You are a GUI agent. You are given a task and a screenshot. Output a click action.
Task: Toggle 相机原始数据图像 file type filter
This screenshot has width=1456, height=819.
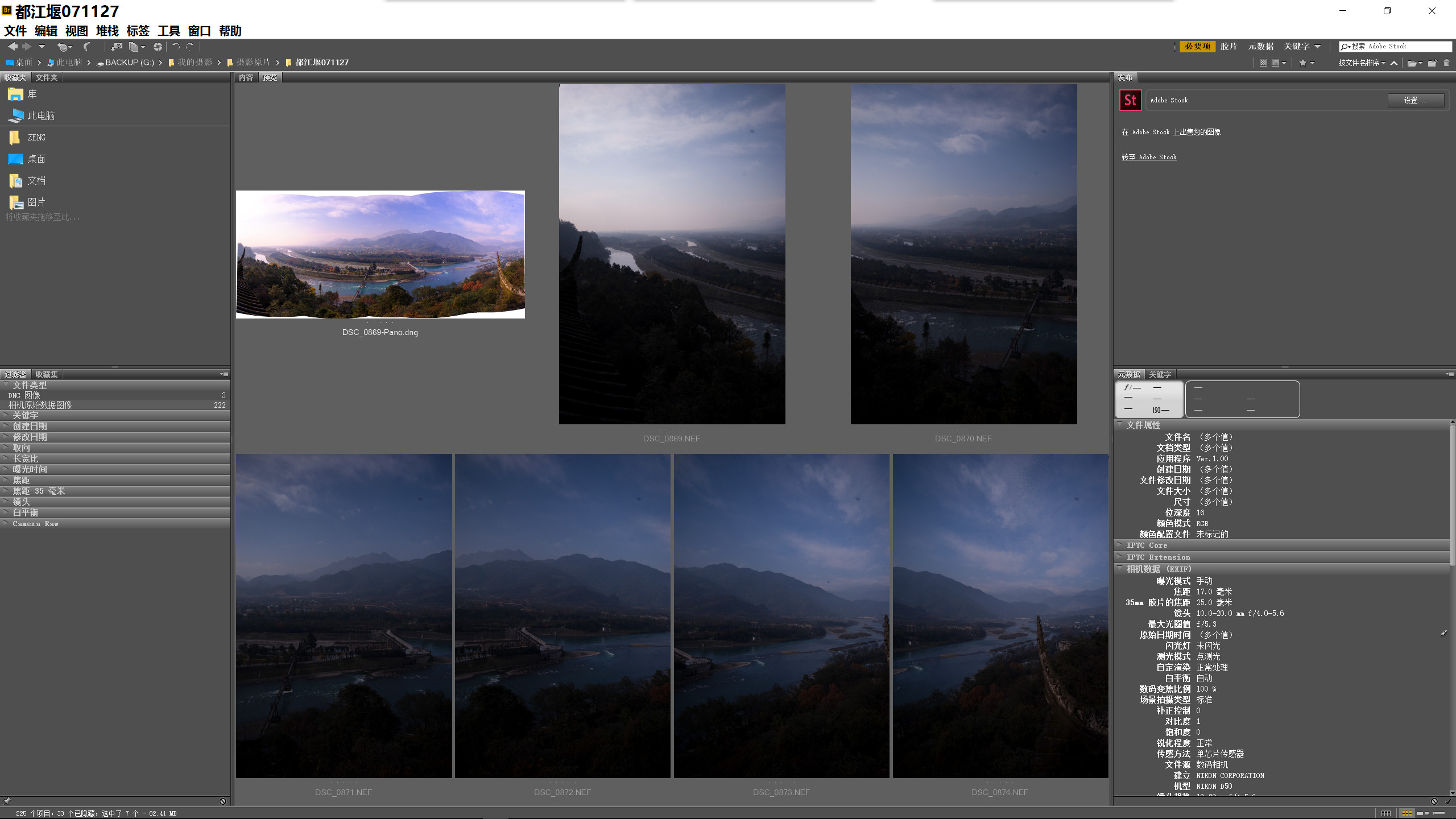[x=115, y=405]
